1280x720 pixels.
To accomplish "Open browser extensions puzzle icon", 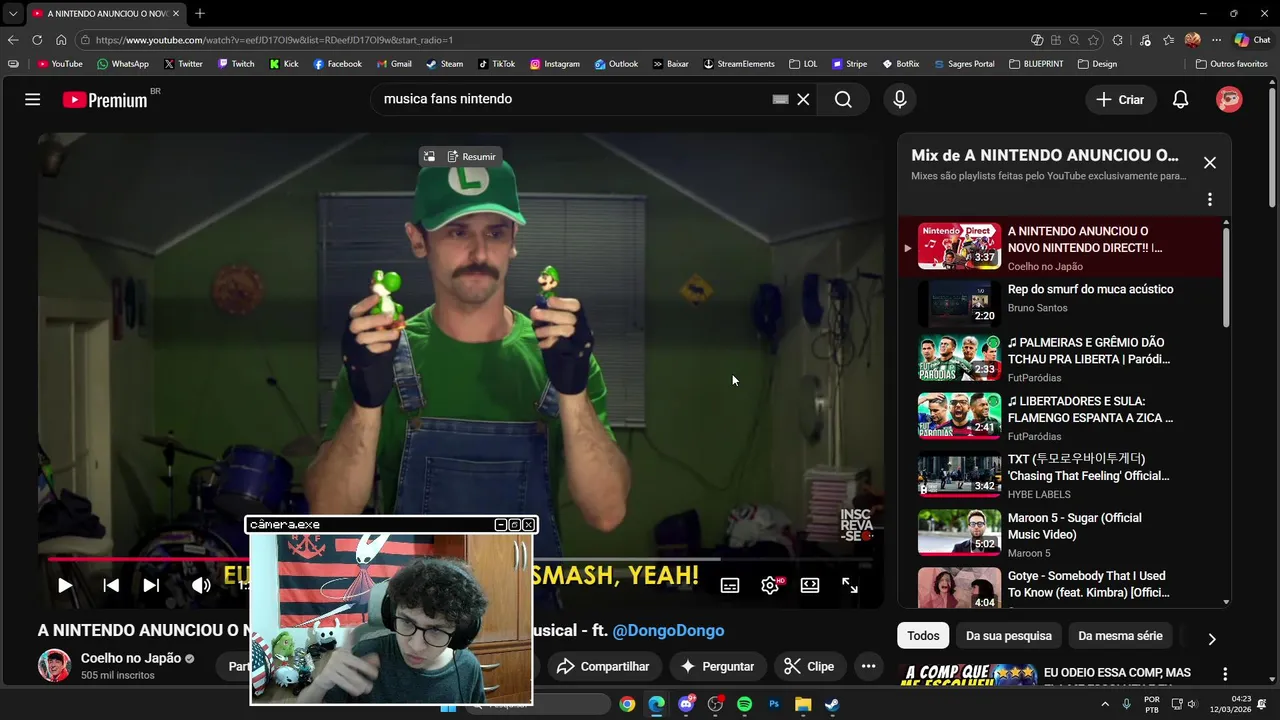I will click(1118, 40).
